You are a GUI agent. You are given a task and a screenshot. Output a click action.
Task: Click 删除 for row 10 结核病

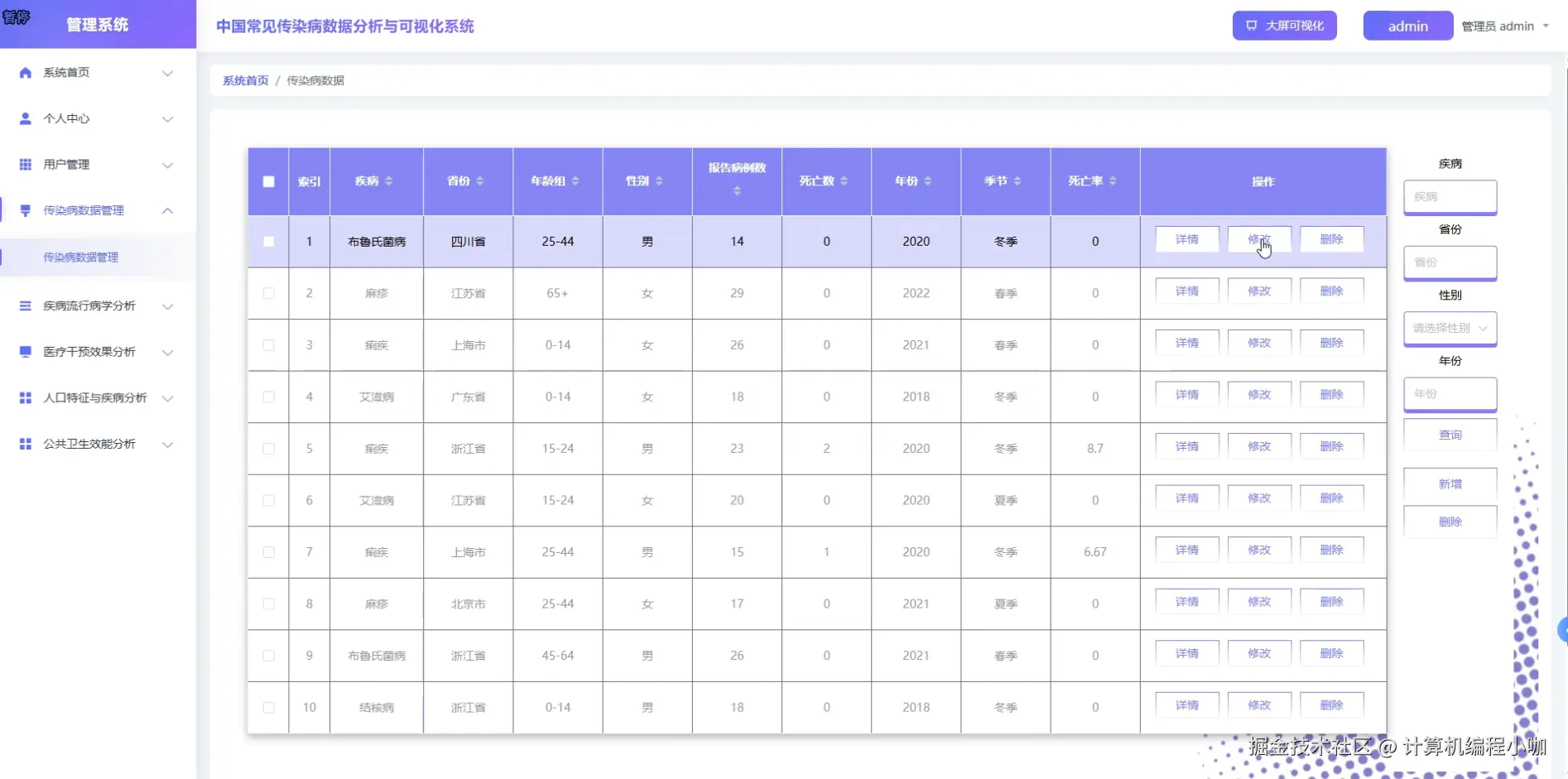click(x=1331, y=705)
